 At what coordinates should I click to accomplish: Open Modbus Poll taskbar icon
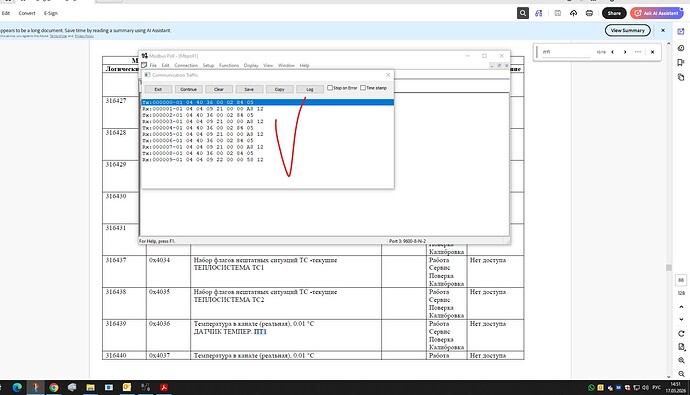145,387
